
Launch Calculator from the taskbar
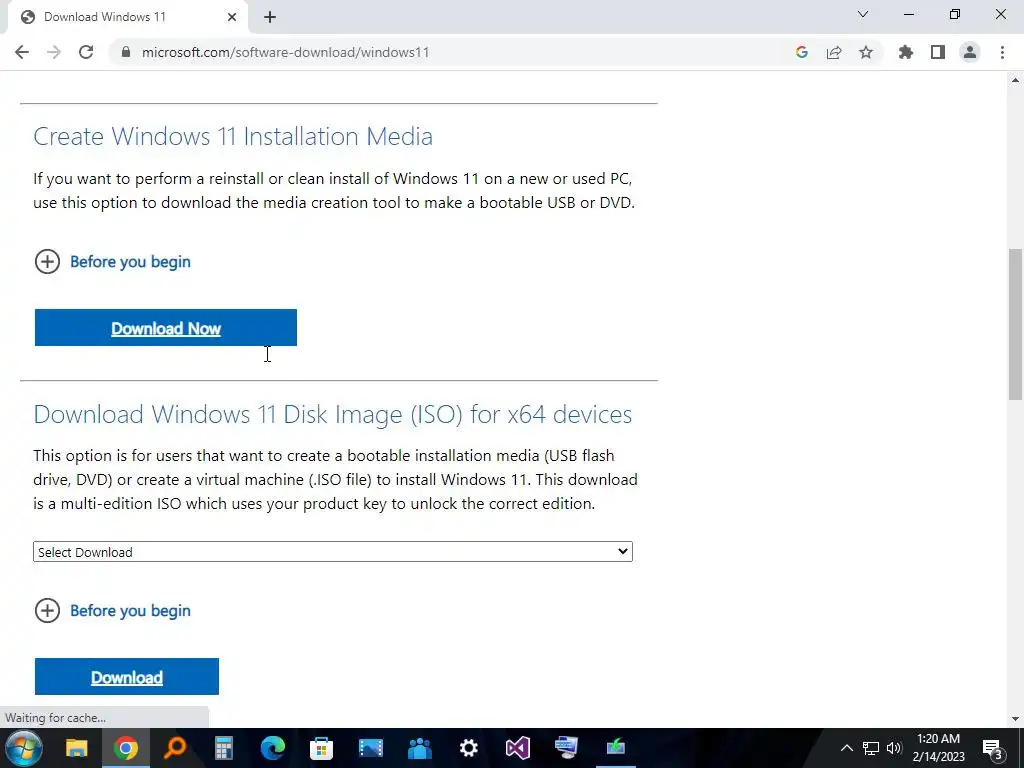click(223, 748)
